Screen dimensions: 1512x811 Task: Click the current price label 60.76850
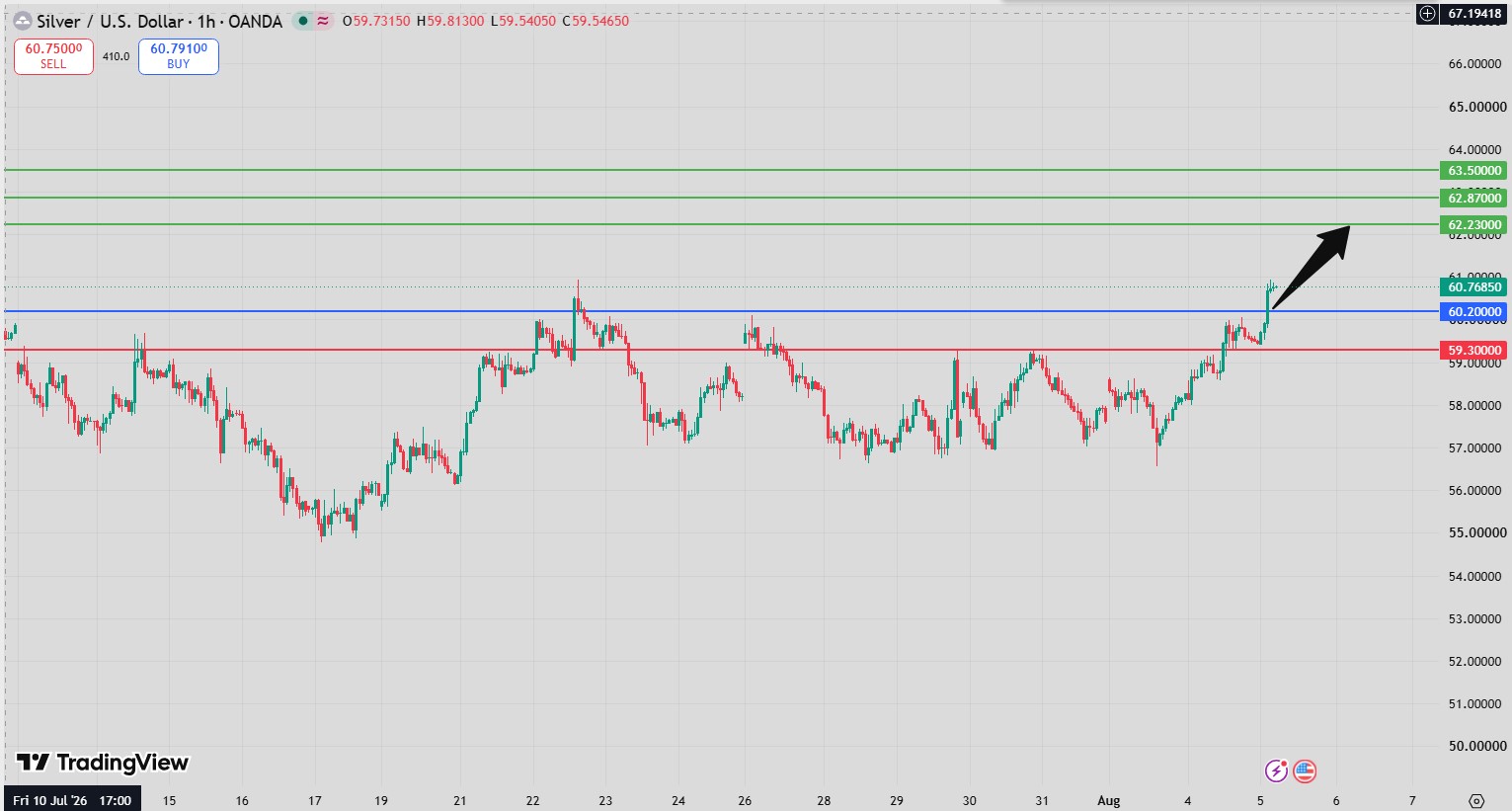(1474, 287)
